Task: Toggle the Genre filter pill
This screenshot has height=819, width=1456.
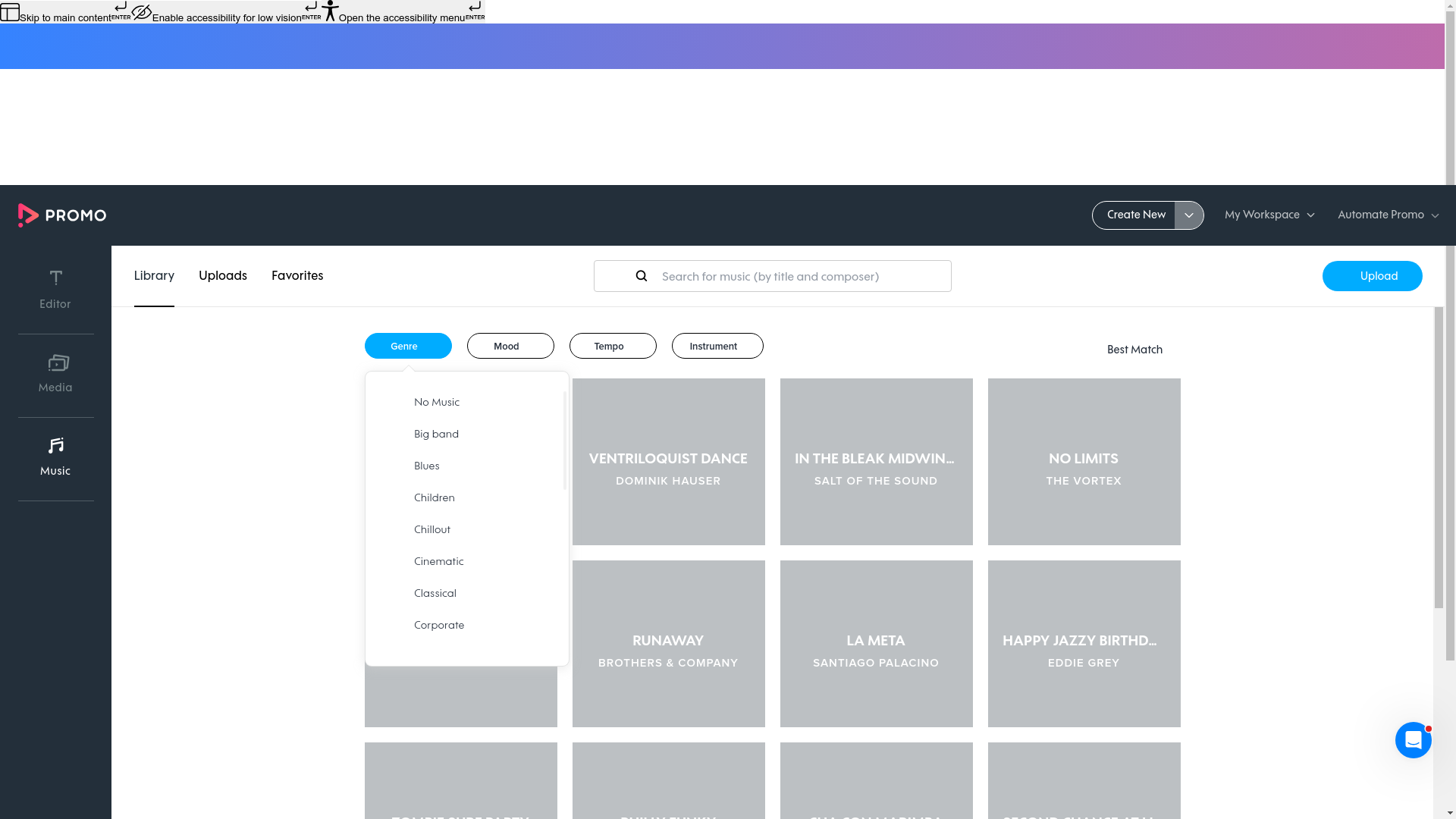Action: click(x=407, y=345)
